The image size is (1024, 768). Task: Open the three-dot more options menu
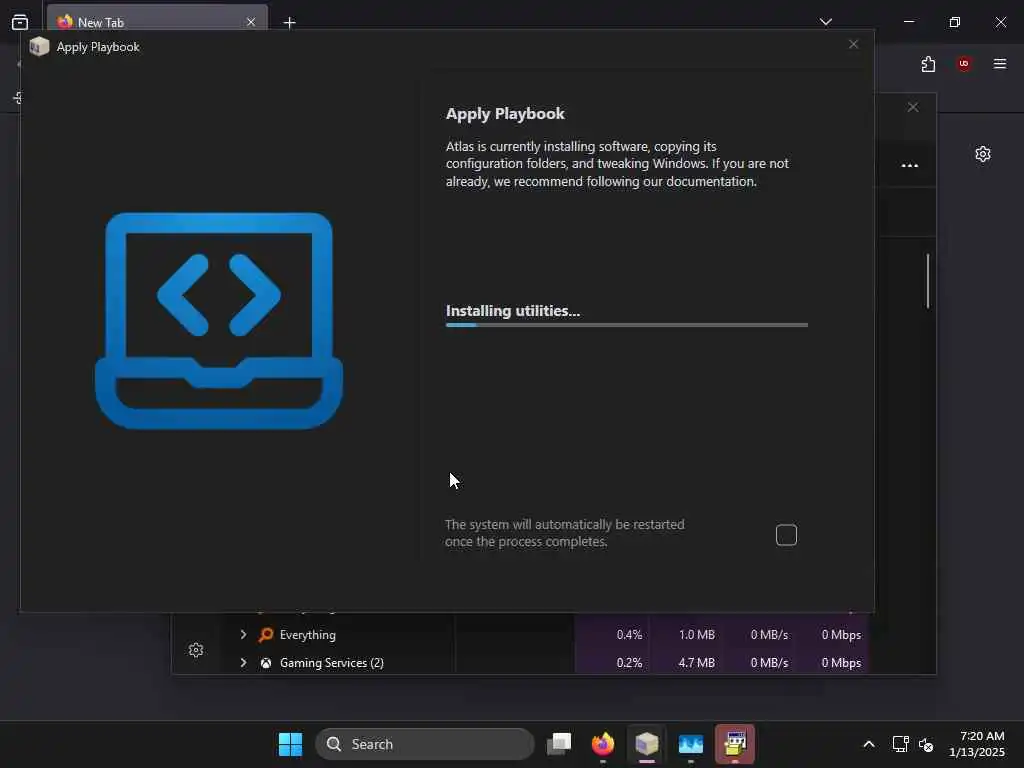click(x=910, y=165)
